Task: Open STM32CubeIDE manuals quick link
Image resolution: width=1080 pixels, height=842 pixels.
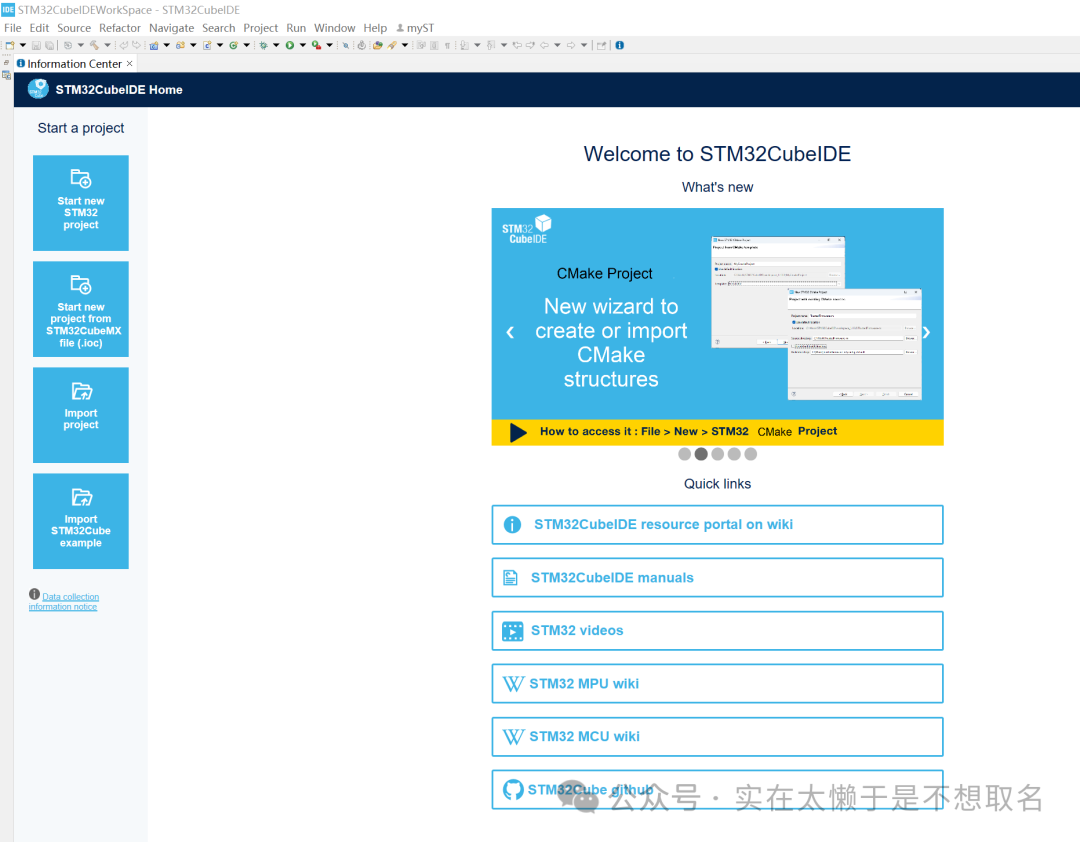Action: tap(717, 577)
